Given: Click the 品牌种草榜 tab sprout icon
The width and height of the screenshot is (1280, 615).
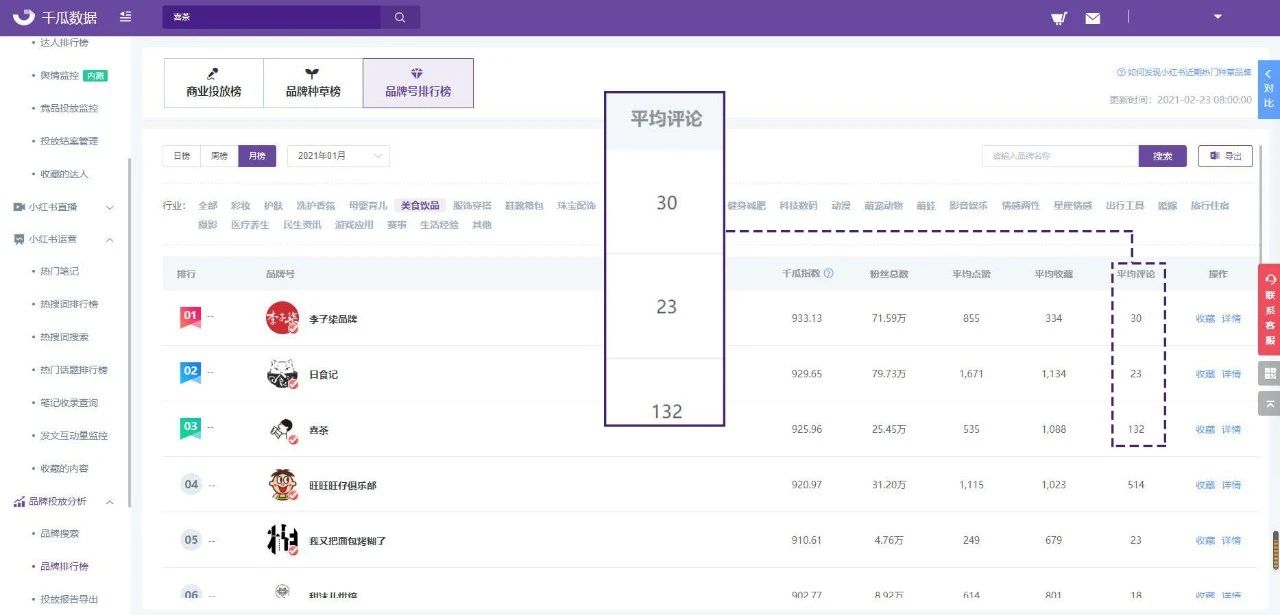Looking at the screenshot, I should 313,74.
